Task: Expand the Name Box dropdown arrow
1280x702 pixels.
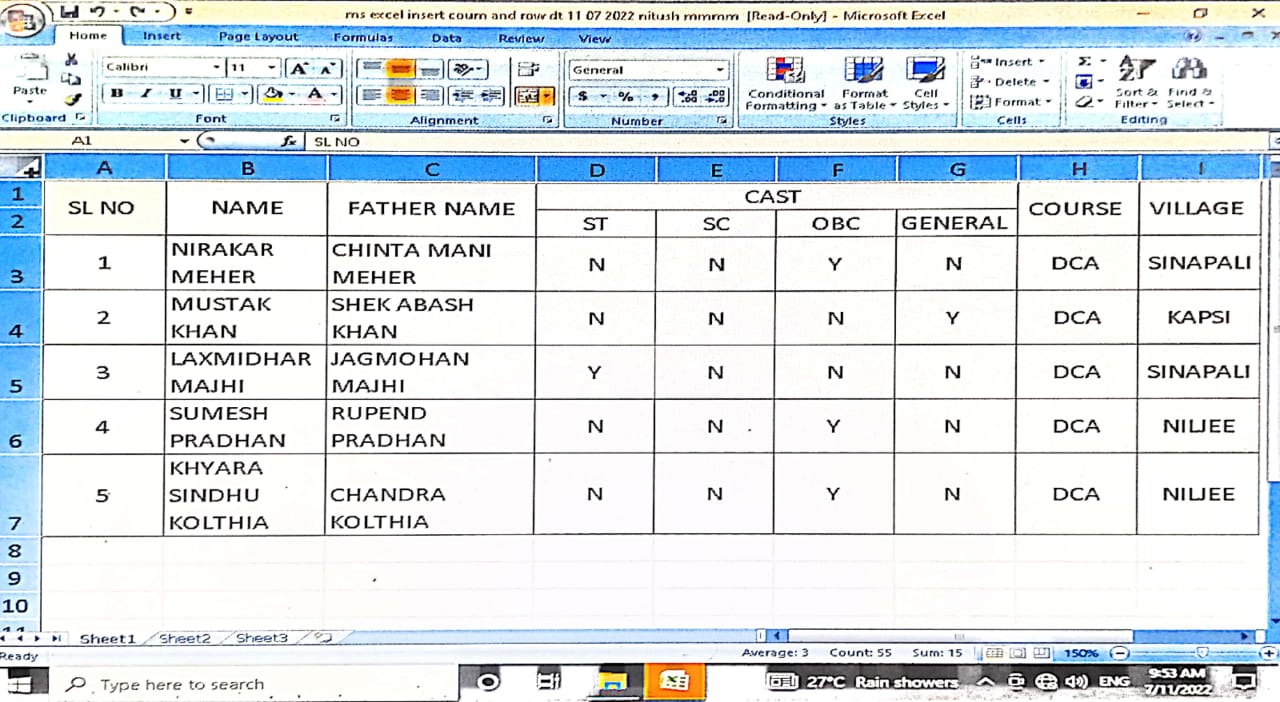Action: (184, 142)
